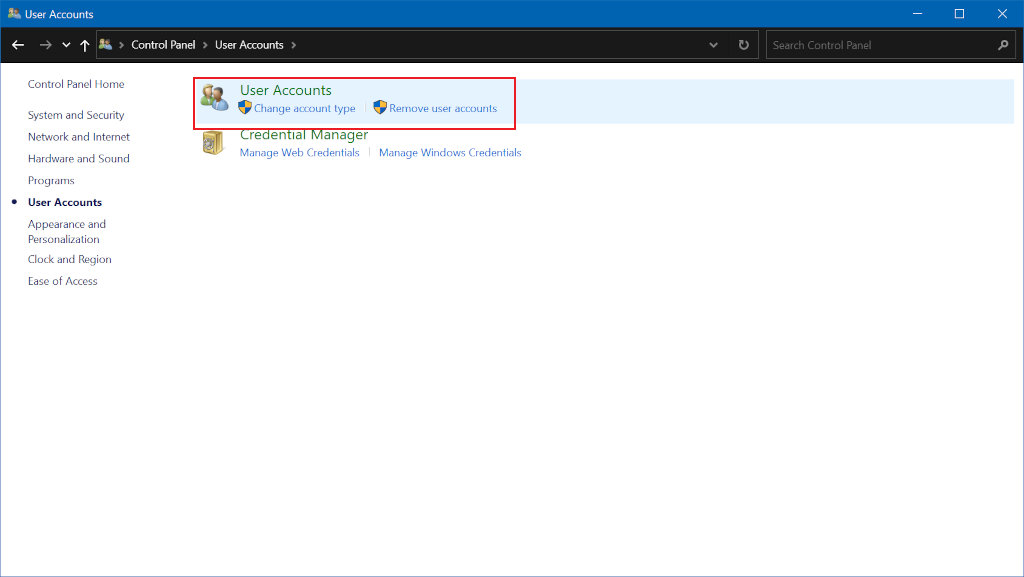Go up one level with Up arrow

[84, 45]
